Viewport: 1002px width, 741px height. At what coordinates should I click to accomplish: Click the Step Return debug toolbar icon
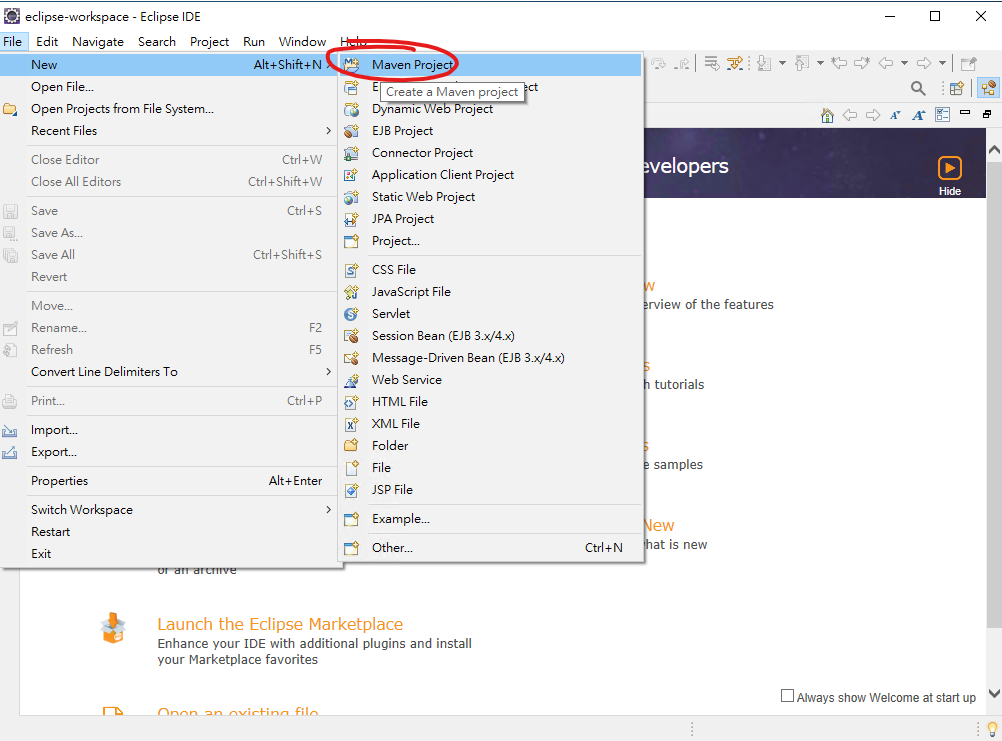click(683, 63)
